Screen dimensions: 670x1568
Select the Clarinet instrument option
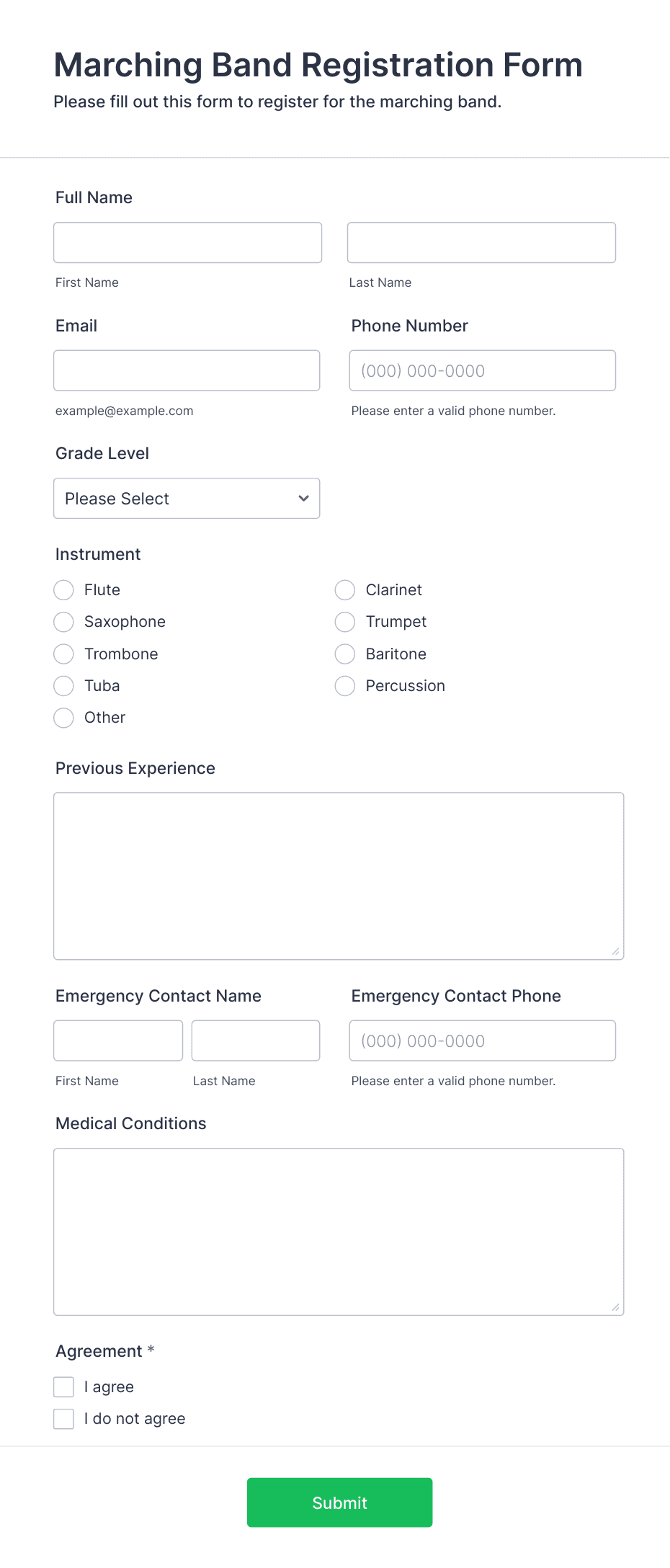point(344,589)
